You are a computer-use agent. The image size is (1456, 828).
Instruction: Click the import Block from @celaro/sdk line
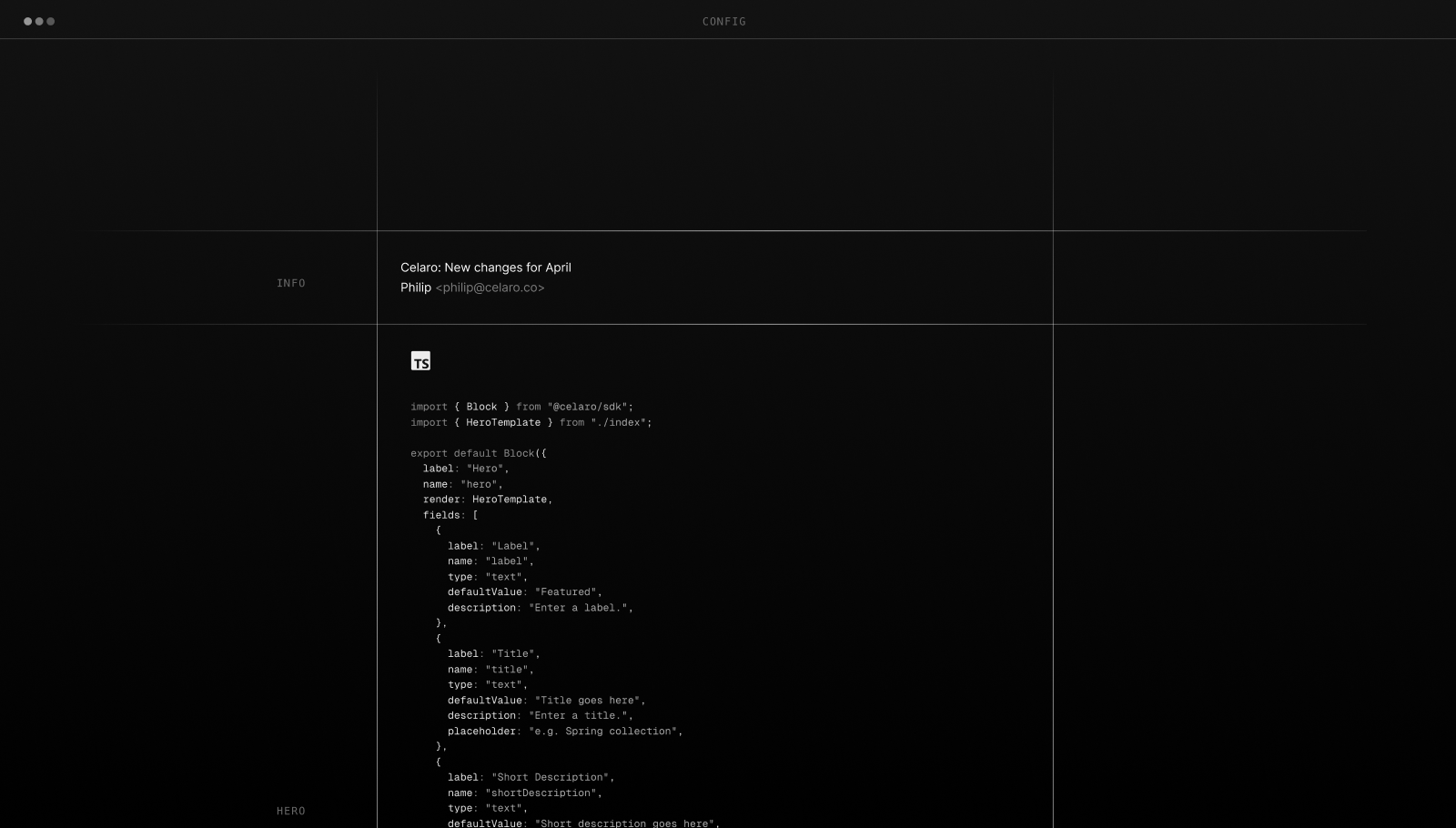coord(522,407)
